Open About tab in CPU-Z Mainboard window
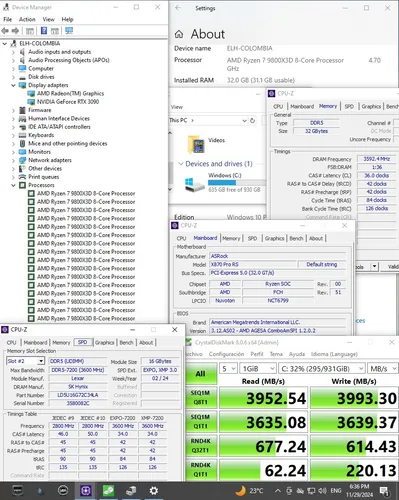 click(x=316, y=238)
